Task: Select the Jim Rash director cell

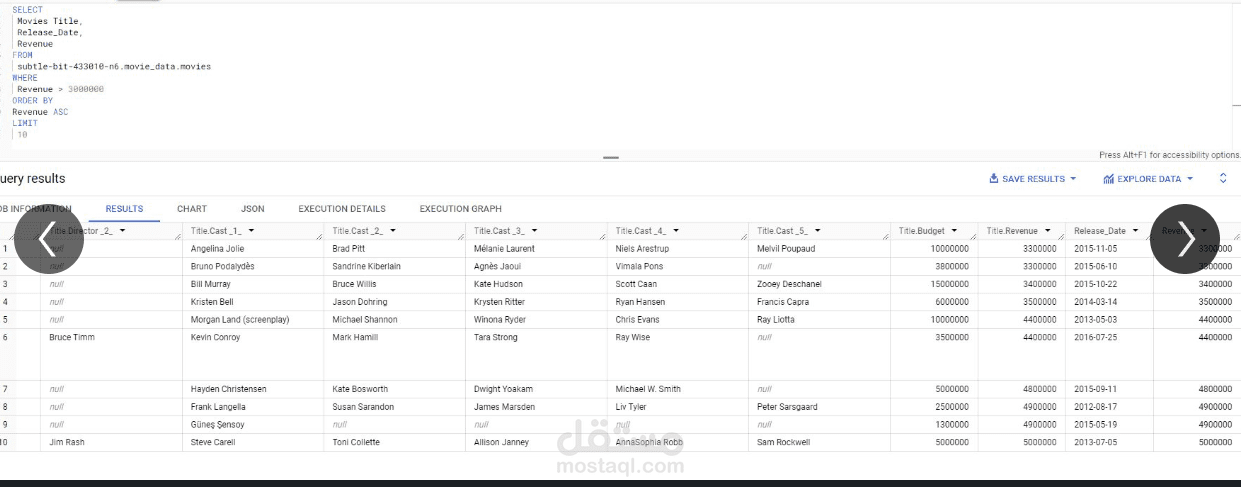Action: click(x=67, y=442)
